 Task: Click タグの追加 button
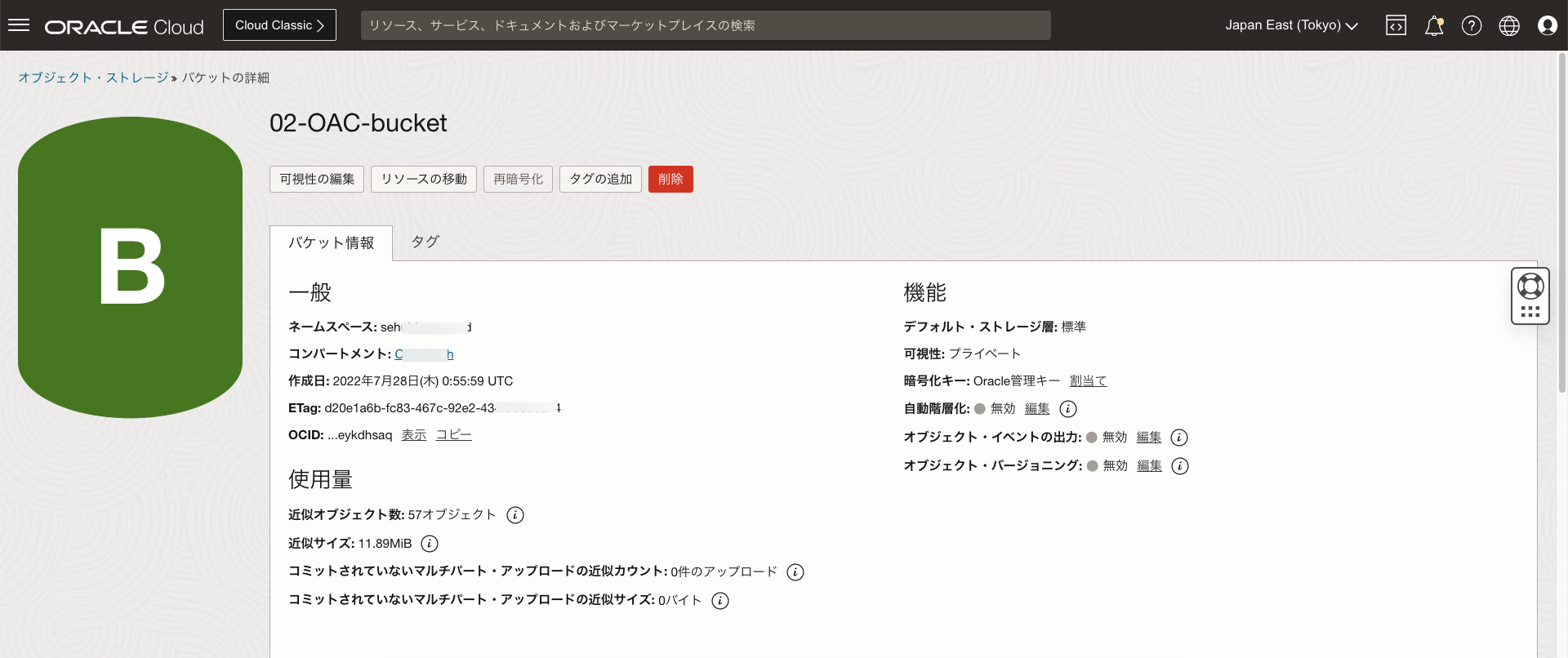click(x=600, y=179)
